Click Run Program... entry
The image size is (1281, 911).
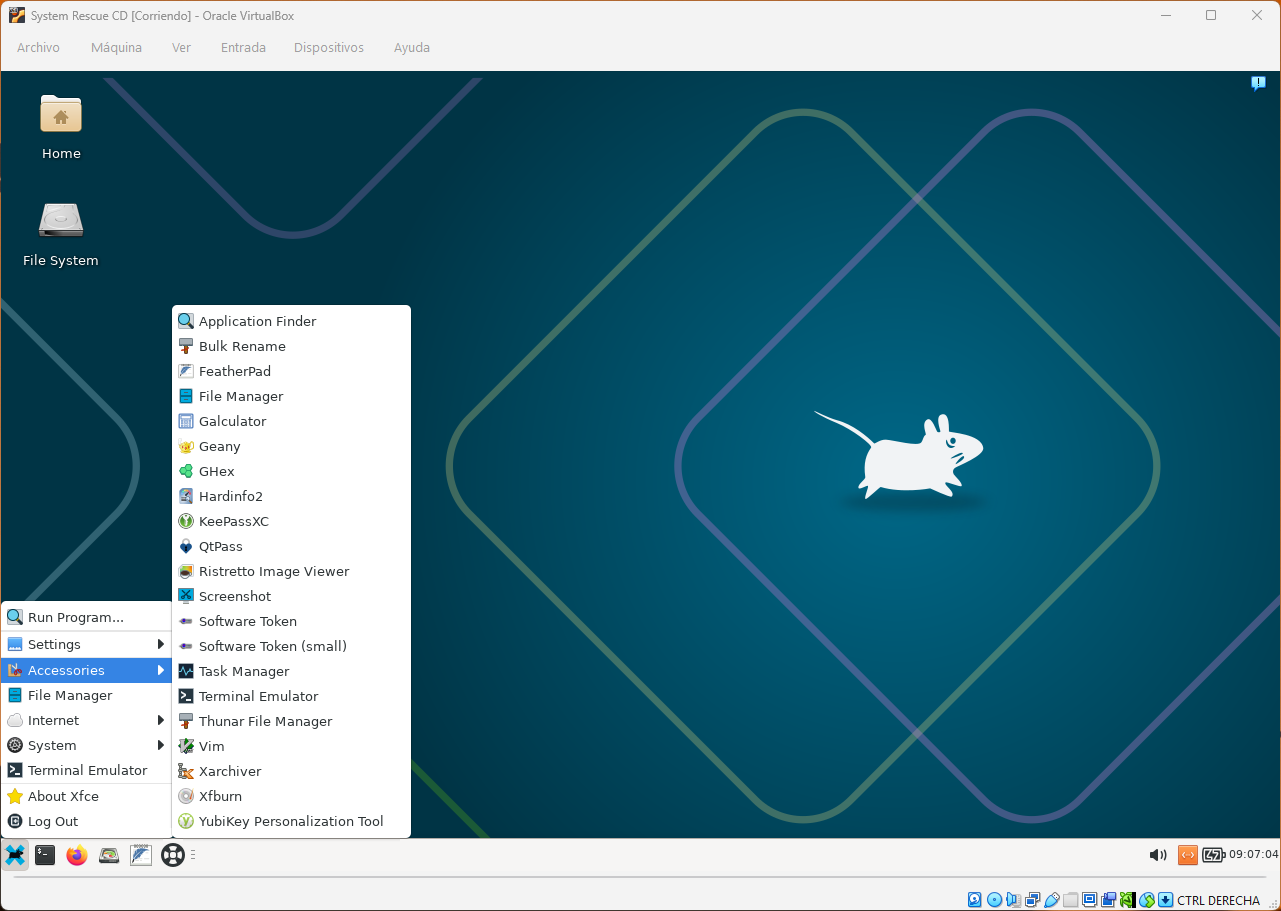click(x=86, y=617)
